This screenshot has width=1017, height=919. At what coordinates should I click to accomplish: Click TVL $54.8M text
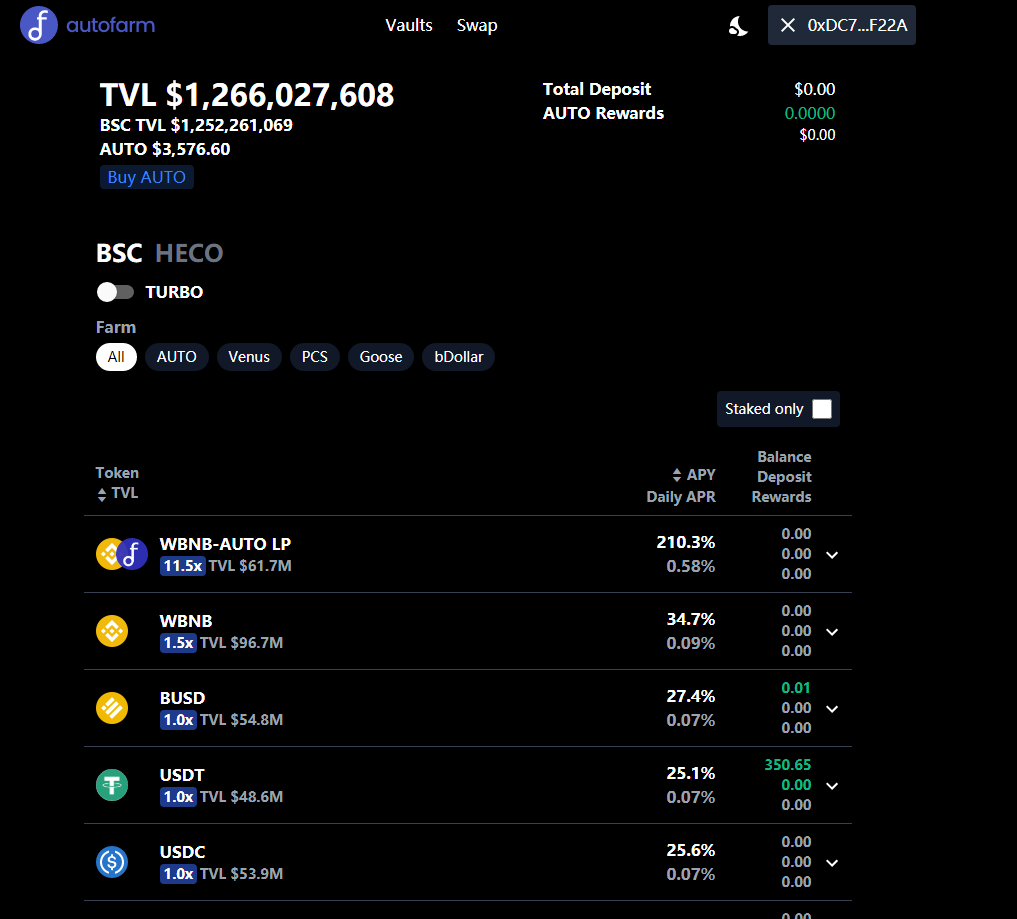(x=241, y=720)
